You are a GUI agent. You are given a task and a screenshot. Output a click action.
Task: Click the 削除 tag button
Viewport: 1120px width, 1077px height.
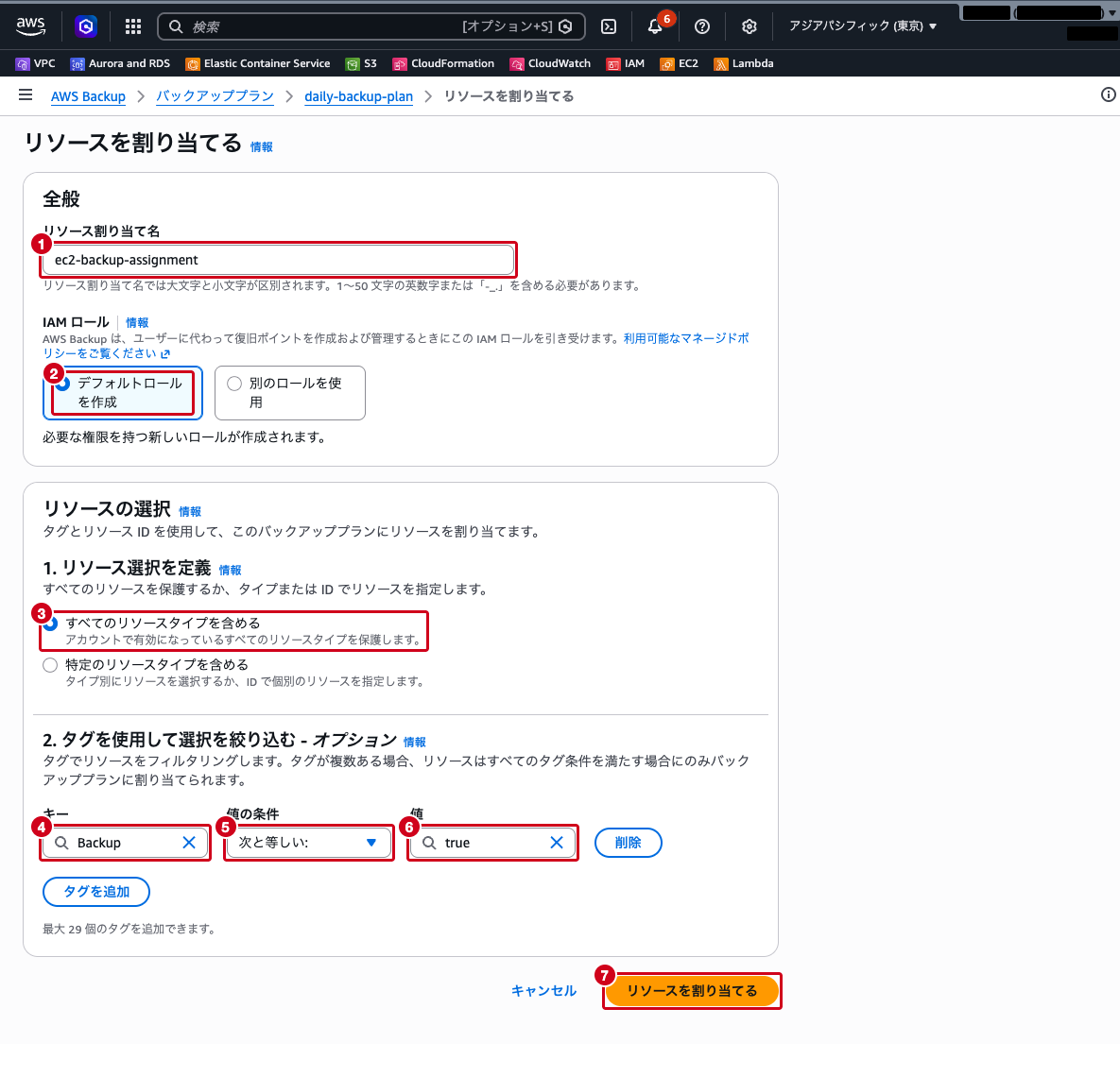[629, 843]
